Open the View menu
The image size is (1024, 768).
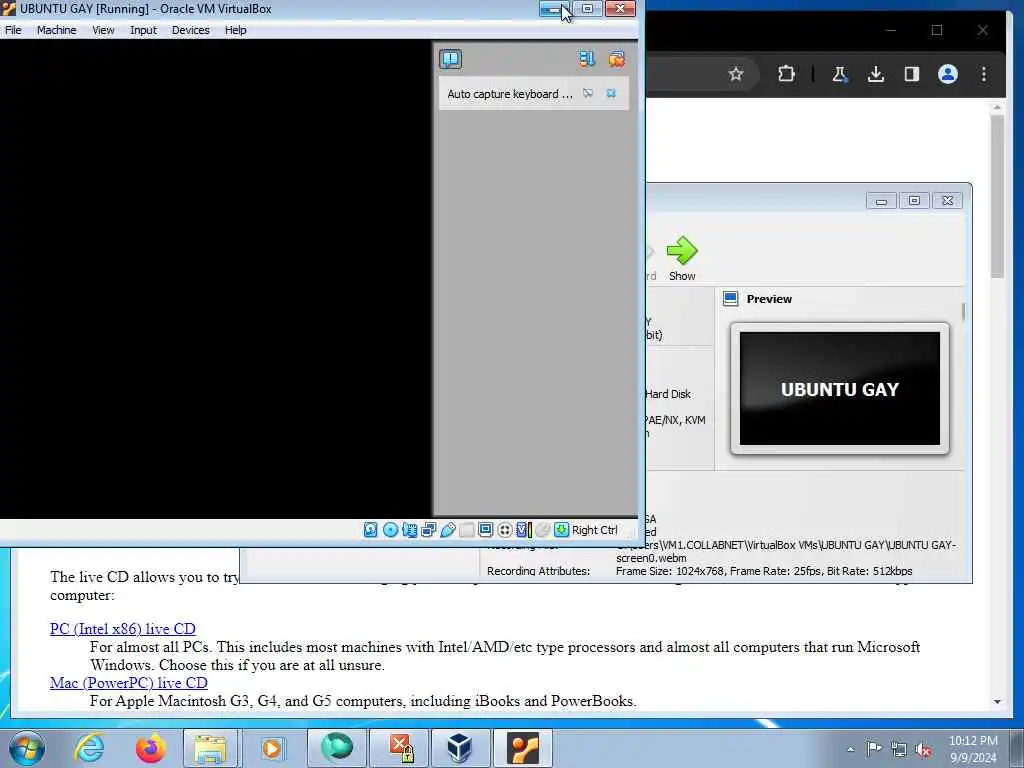point(103,30)
